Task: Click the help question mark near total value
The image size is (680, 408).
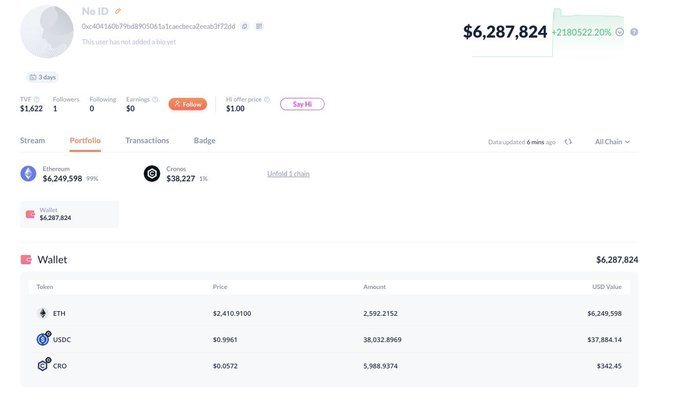Action: 634,32
